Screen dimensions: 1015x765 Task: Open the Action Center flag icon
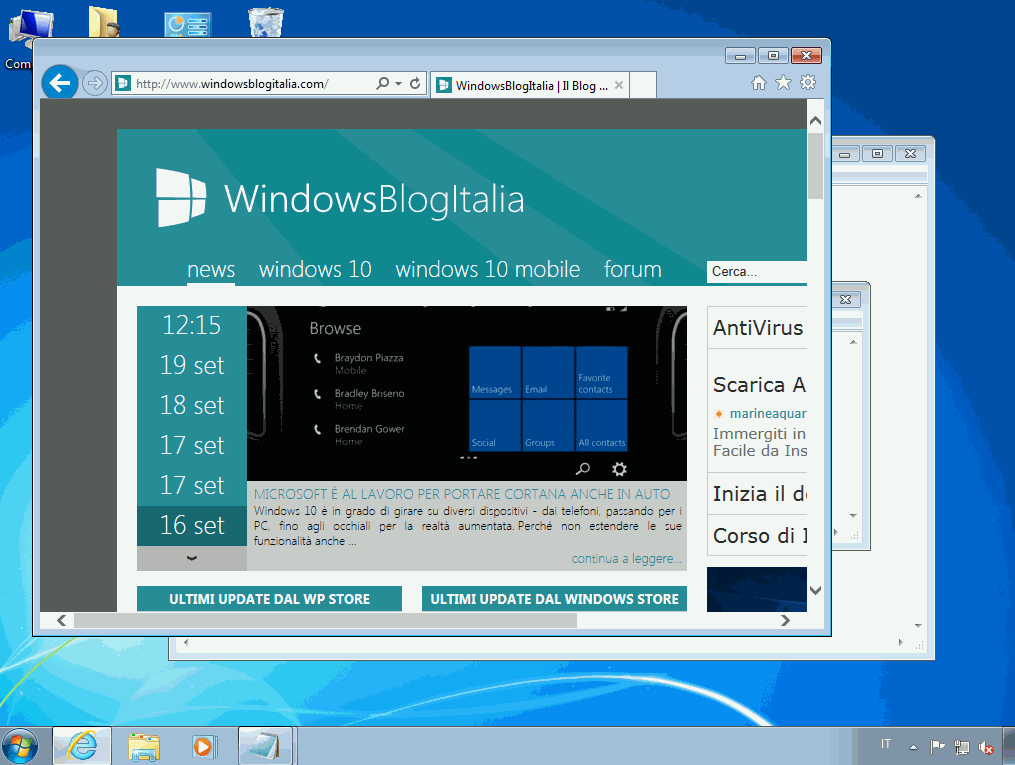937,747
